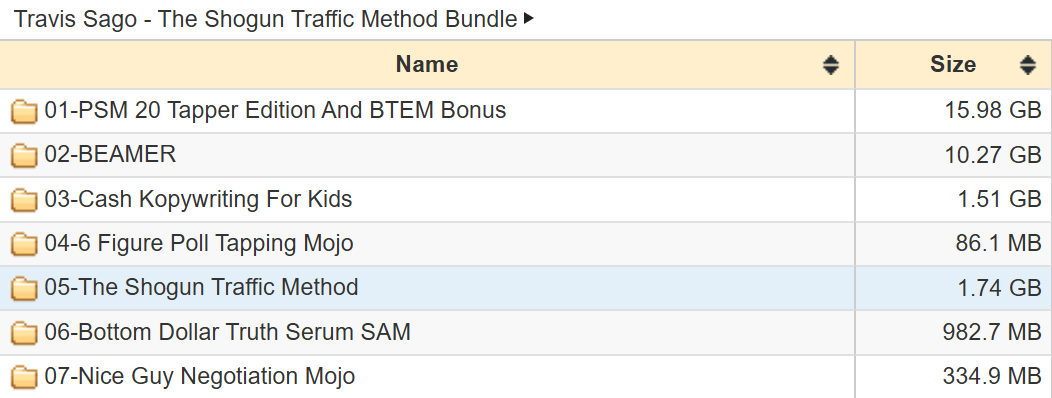Open the 01-PSM 20 Tapper Edition folder icon

click(x=24, y=111)
